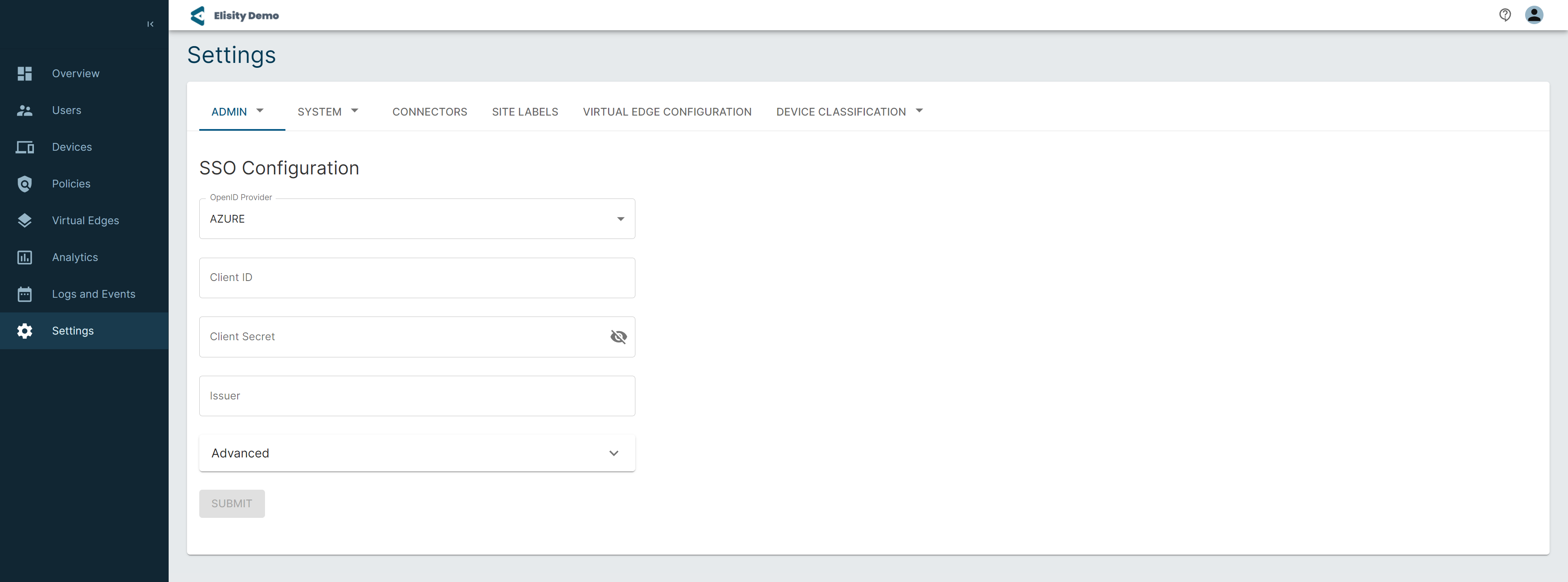Switch to the SITE LABELS tab
The height and width of the screenshot is (582, 1568).
point(525,112)
